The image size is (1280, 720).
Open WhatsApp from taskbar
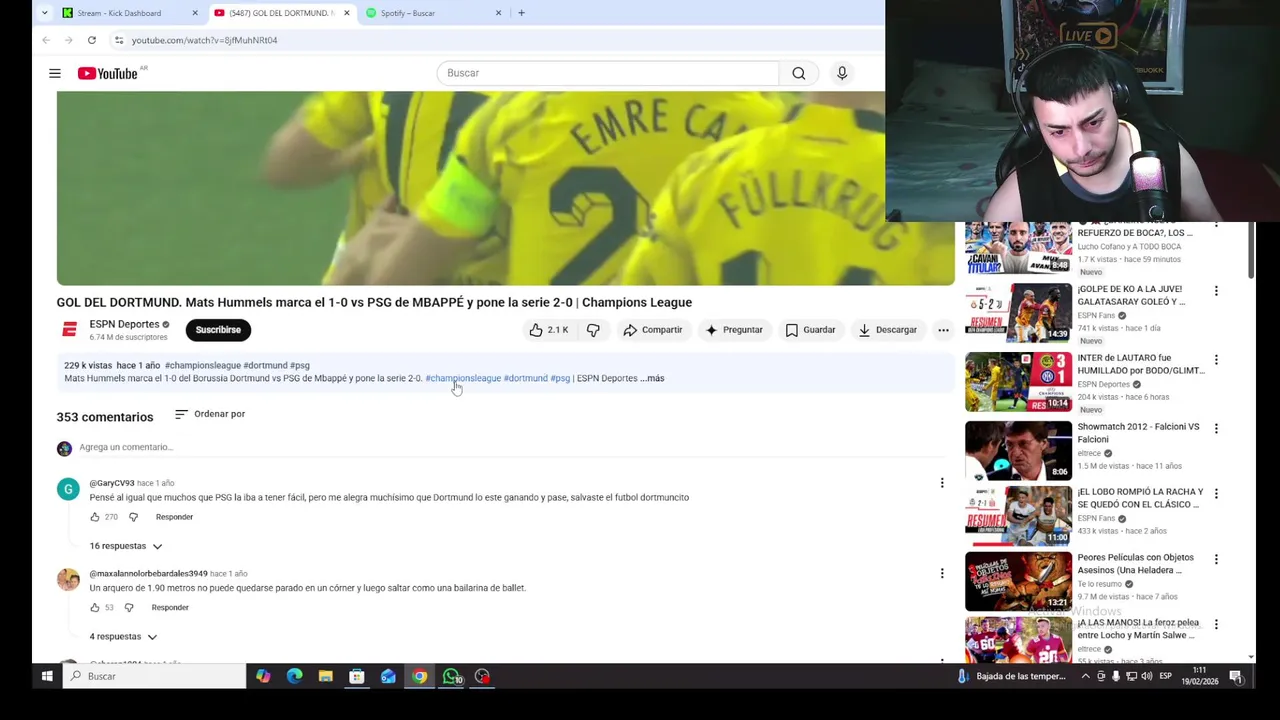tap(451, 676)
